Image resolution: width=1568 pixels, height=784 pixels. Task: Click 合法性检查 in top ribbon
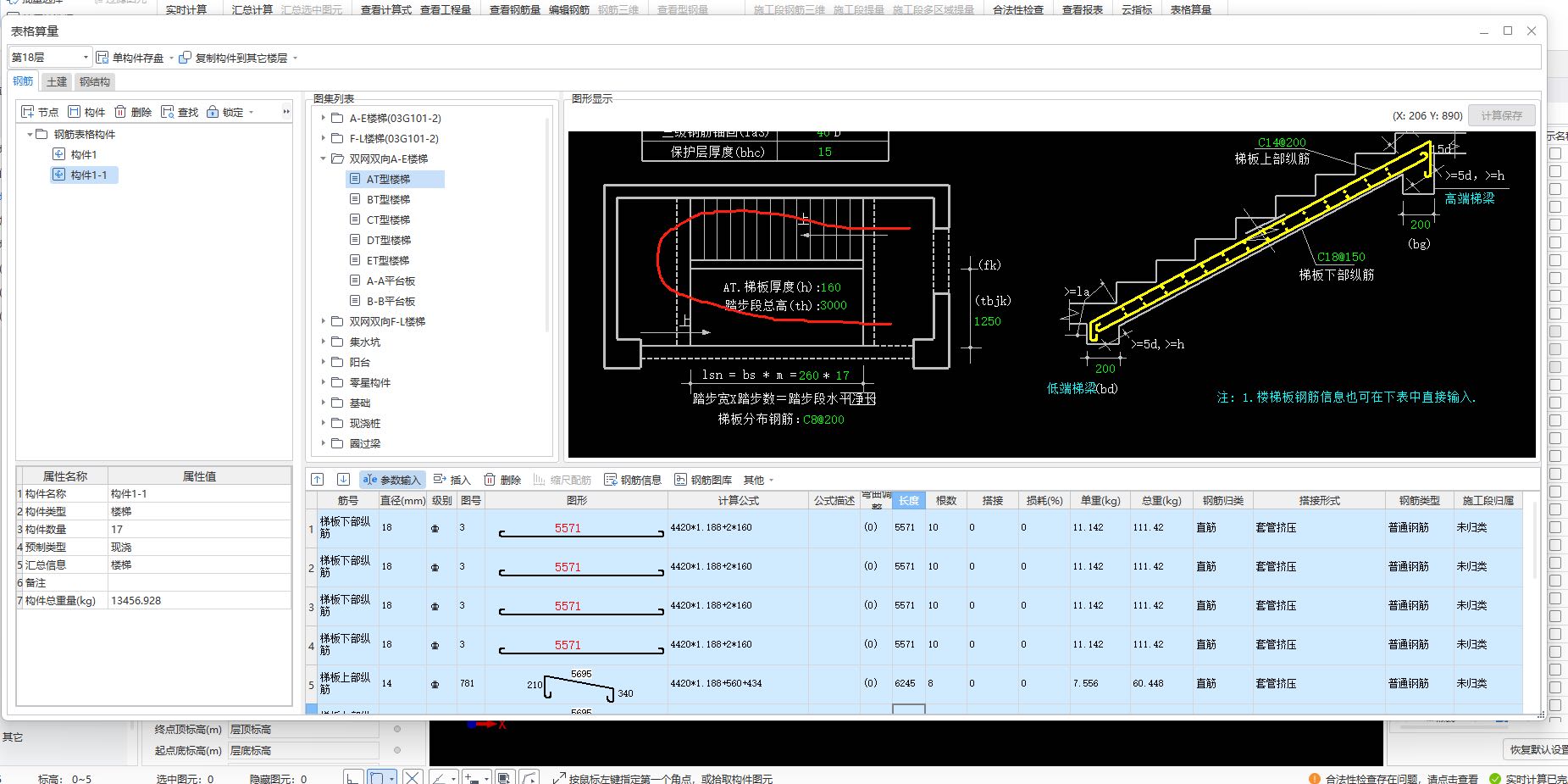pos(1018,9)
